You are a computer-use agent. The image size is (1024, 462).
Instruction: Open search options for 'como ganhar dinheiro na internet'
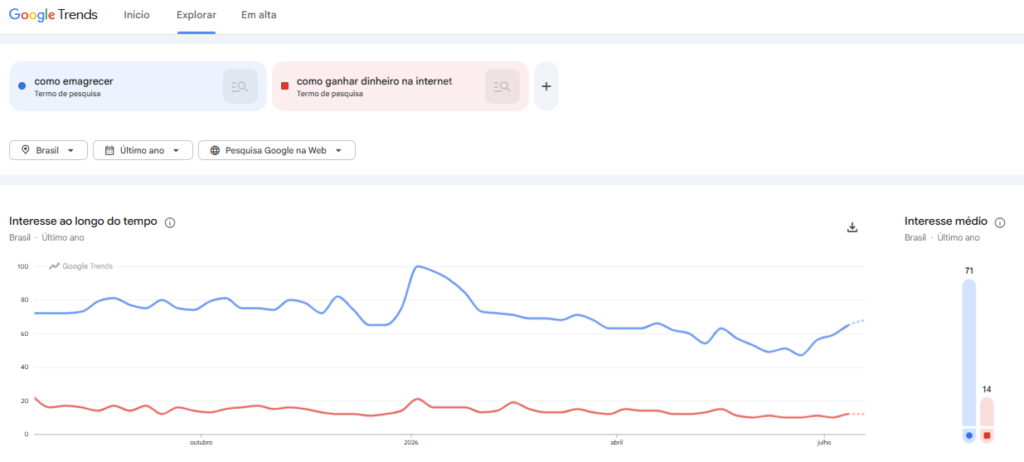pos(502,86)
